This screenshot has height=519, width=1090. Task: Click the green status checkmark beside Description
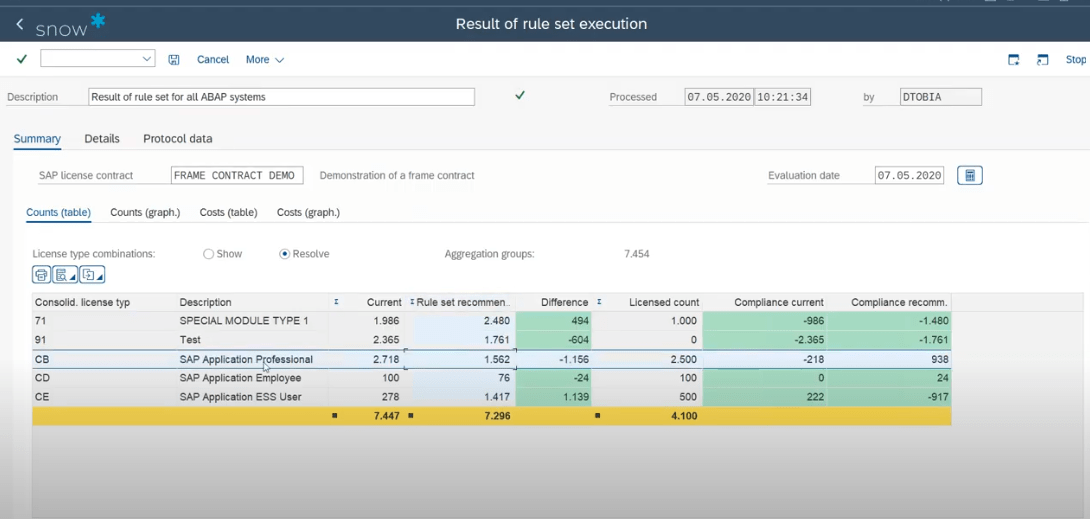coord(519,95)
